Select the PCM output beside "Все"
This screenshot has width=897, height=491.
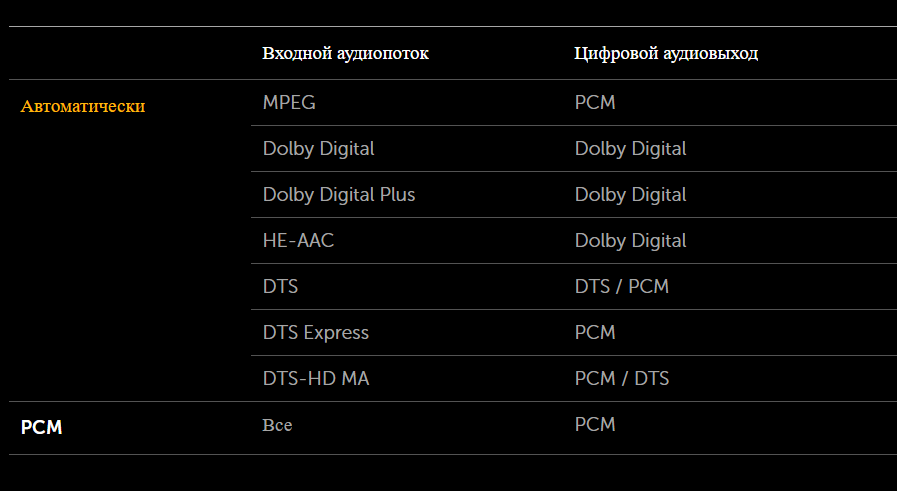pos(595,424)
